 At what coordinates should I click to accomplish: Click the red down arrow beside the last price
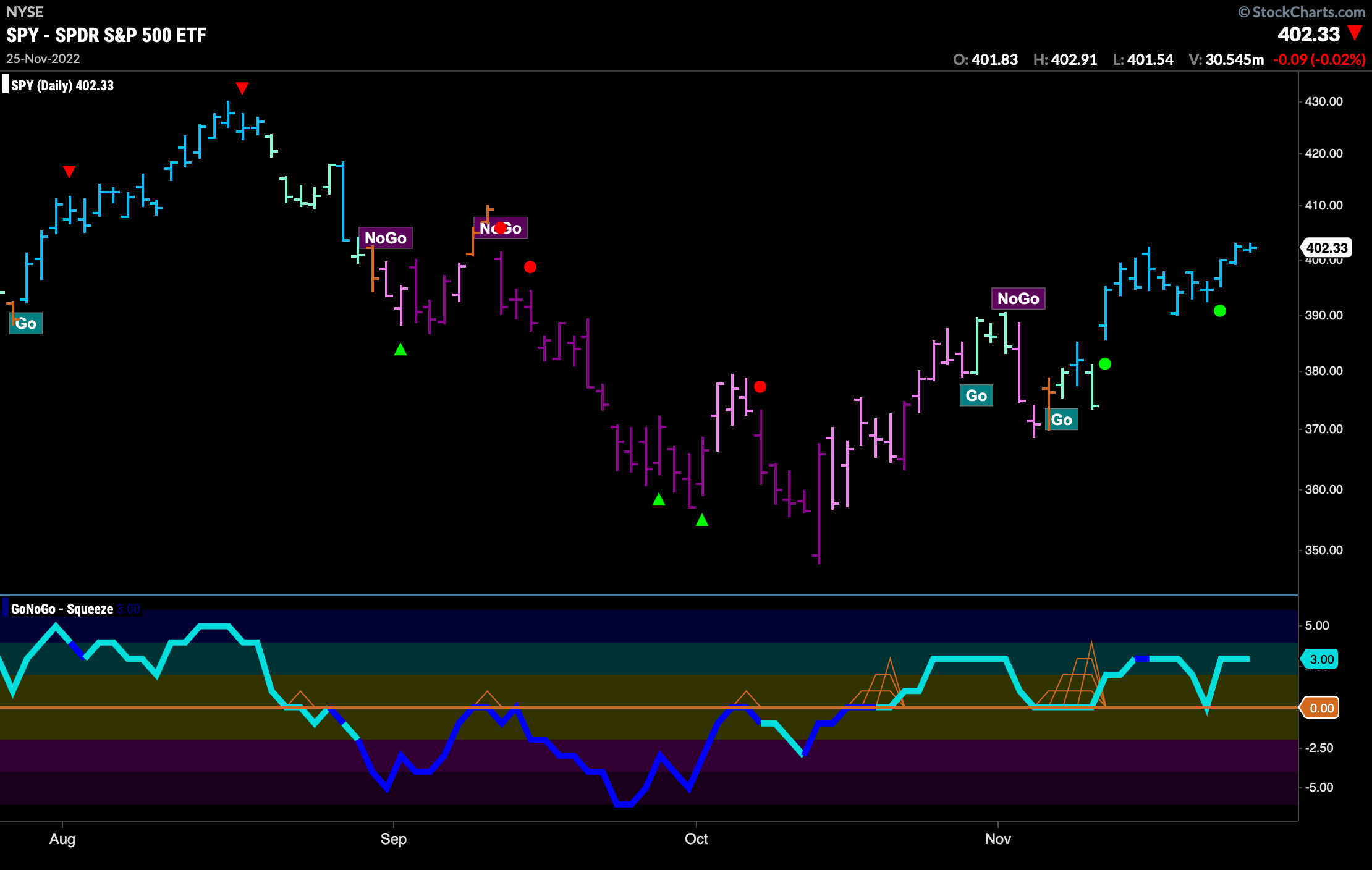coord(1355,32)
